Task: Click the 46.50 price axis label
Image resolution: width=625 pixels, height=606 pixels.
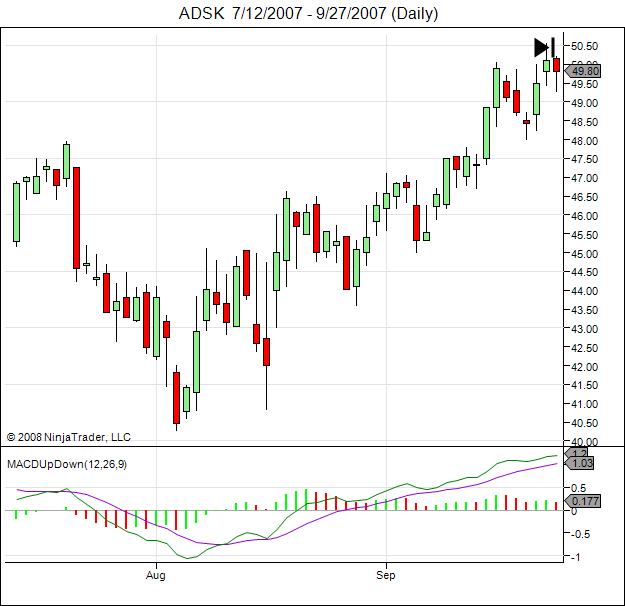Action: 584,197
